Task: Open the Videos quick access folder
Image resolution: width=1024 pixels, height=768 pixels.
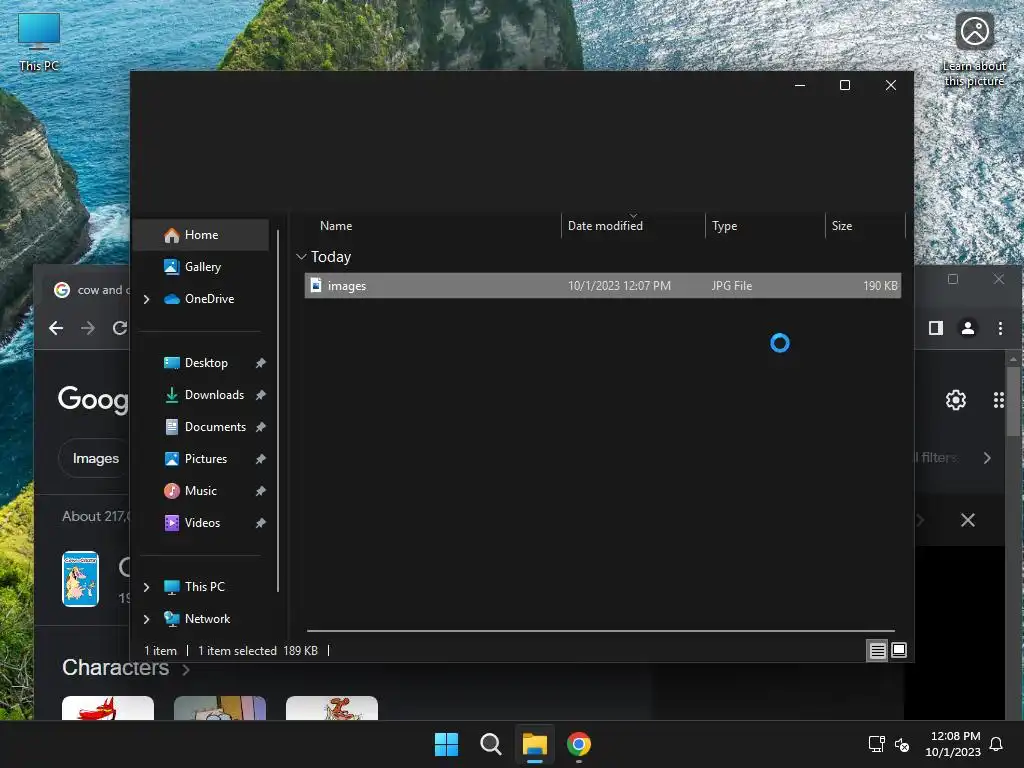Action: [202, 523]
